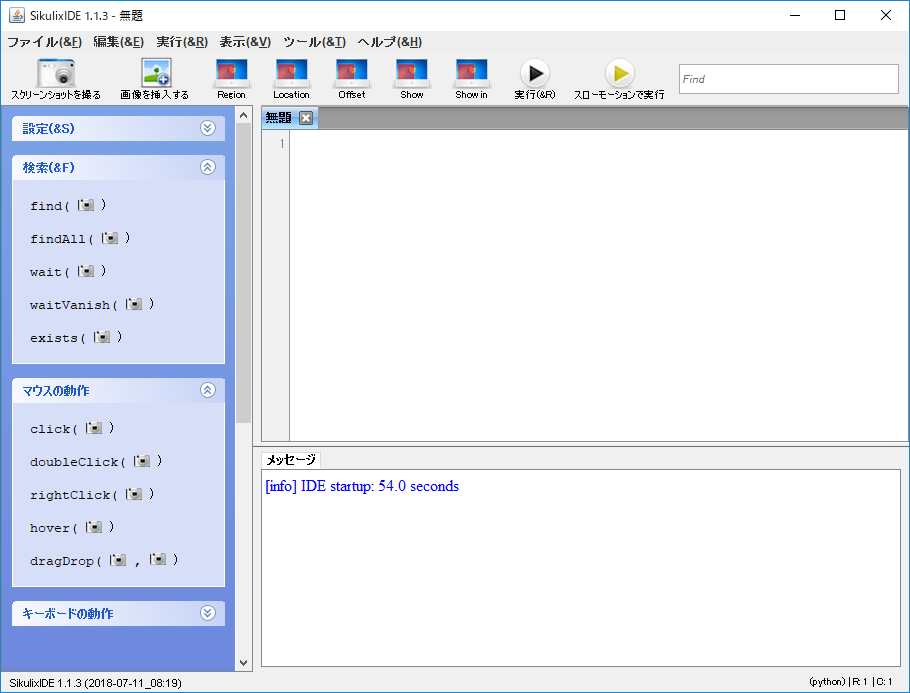Screen dimensions: 910x693
Task: Select the メッセージ tab
Action: click(x=291, y=460)
